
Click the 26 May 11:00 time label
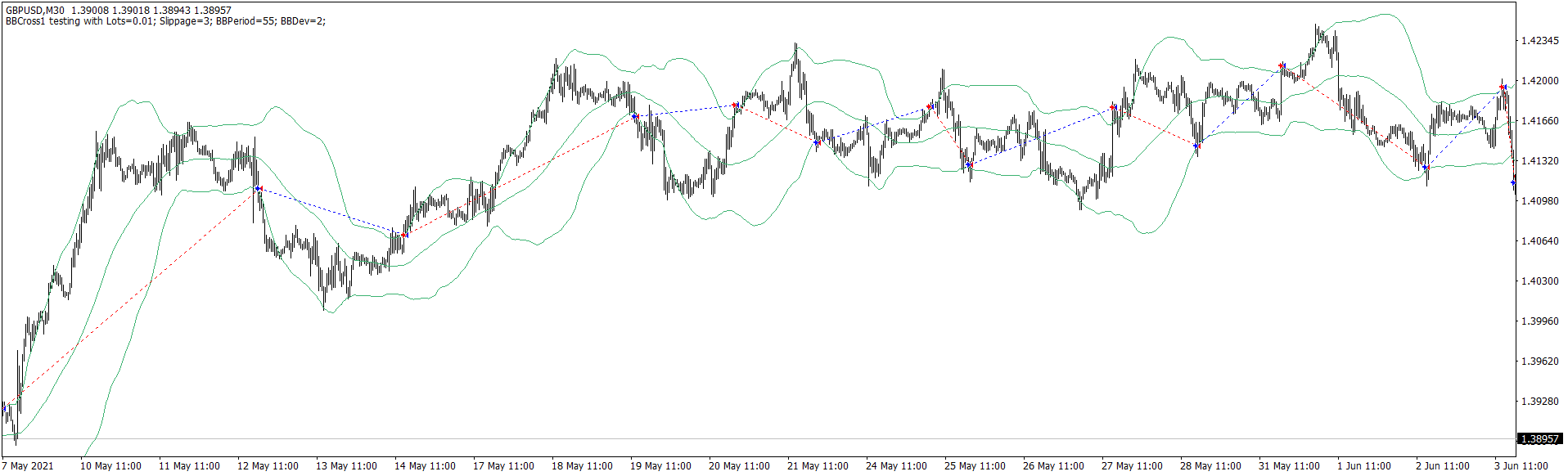[1053, 466]
